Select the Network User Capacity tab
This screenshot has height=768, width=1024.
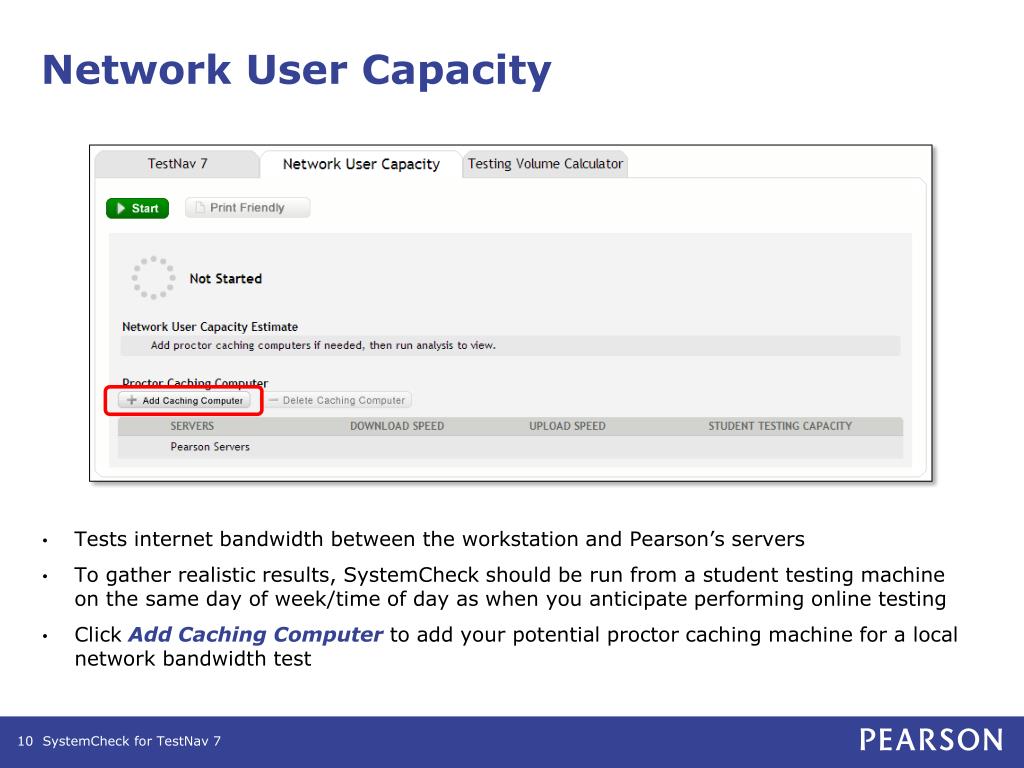coord(361,164)
